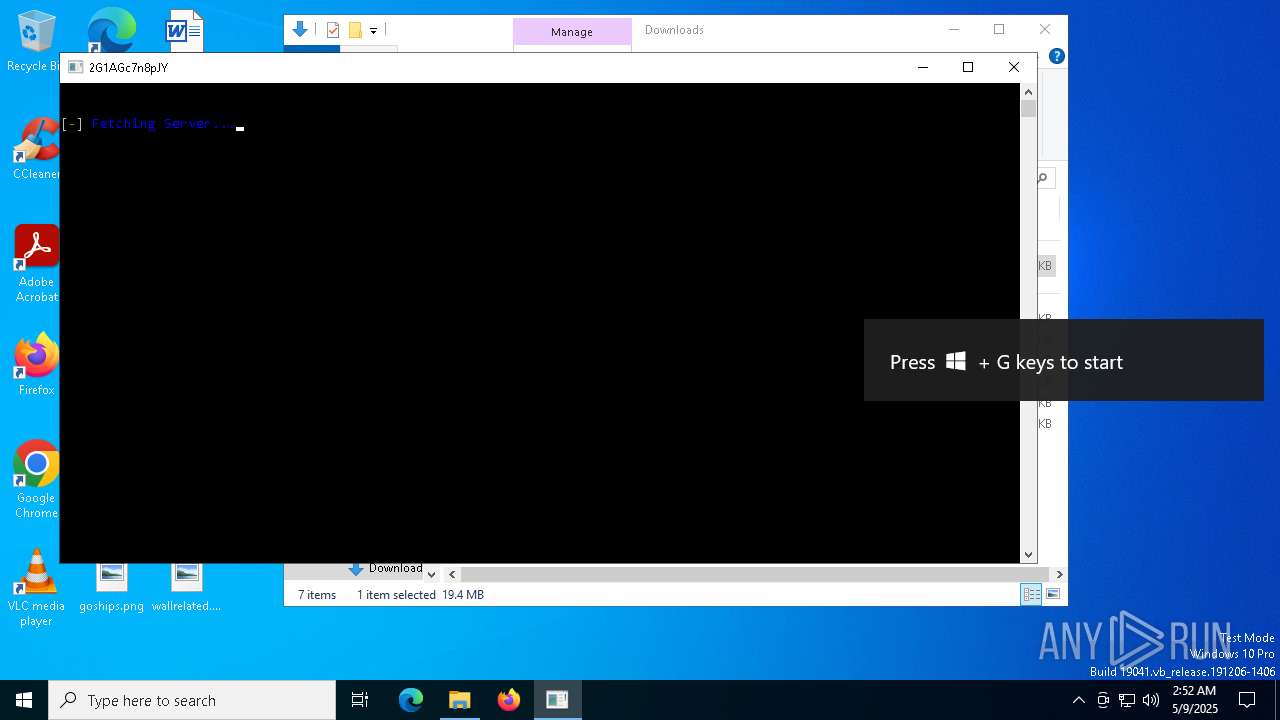This screenshot has width=1280, height=720.
Task: Open the Recycle Bin desktop icon
Action: point(36,40)
